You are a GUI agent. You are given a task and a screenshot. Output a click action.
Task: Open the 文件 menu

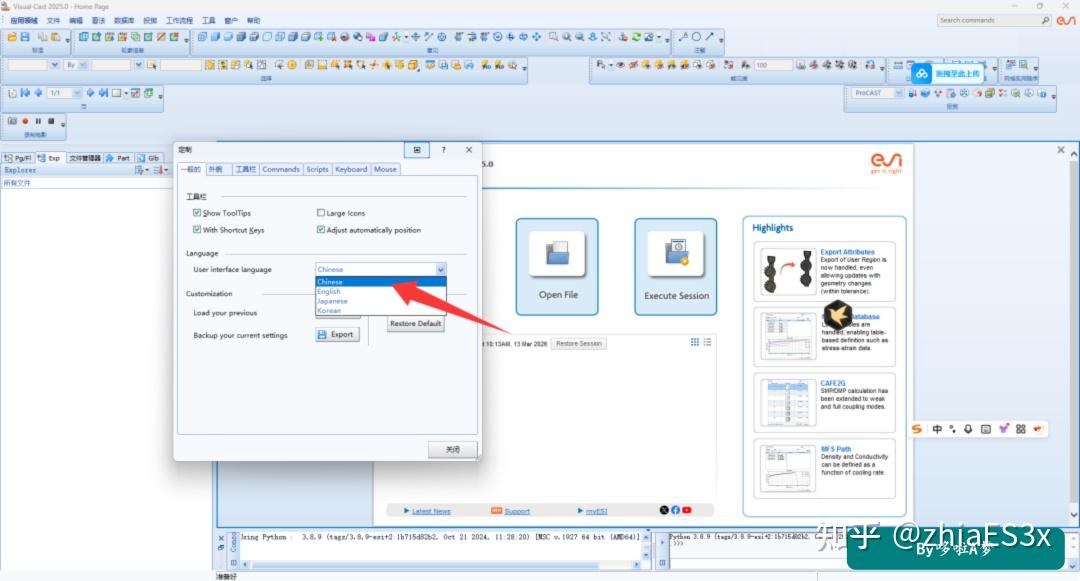(x=53, y=21)
